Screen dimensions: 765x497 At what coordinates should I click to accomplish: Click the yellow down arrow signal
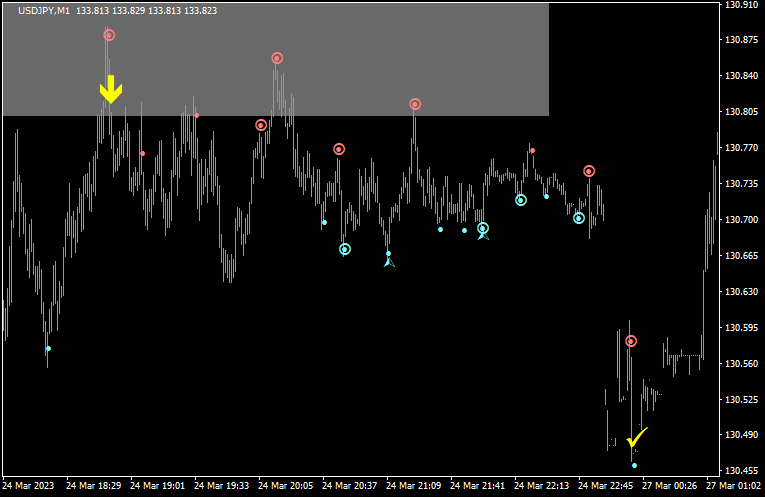tap(110, 90)
